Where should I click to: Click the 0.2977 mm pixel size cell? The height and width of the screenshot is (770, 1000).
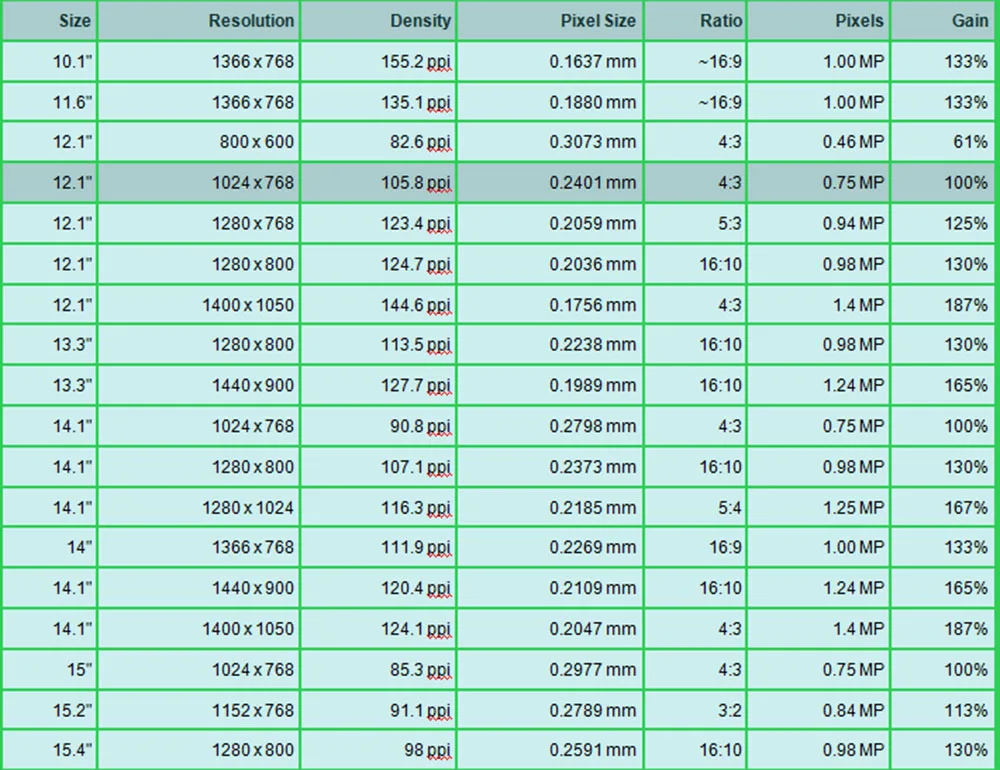[550, 670]
